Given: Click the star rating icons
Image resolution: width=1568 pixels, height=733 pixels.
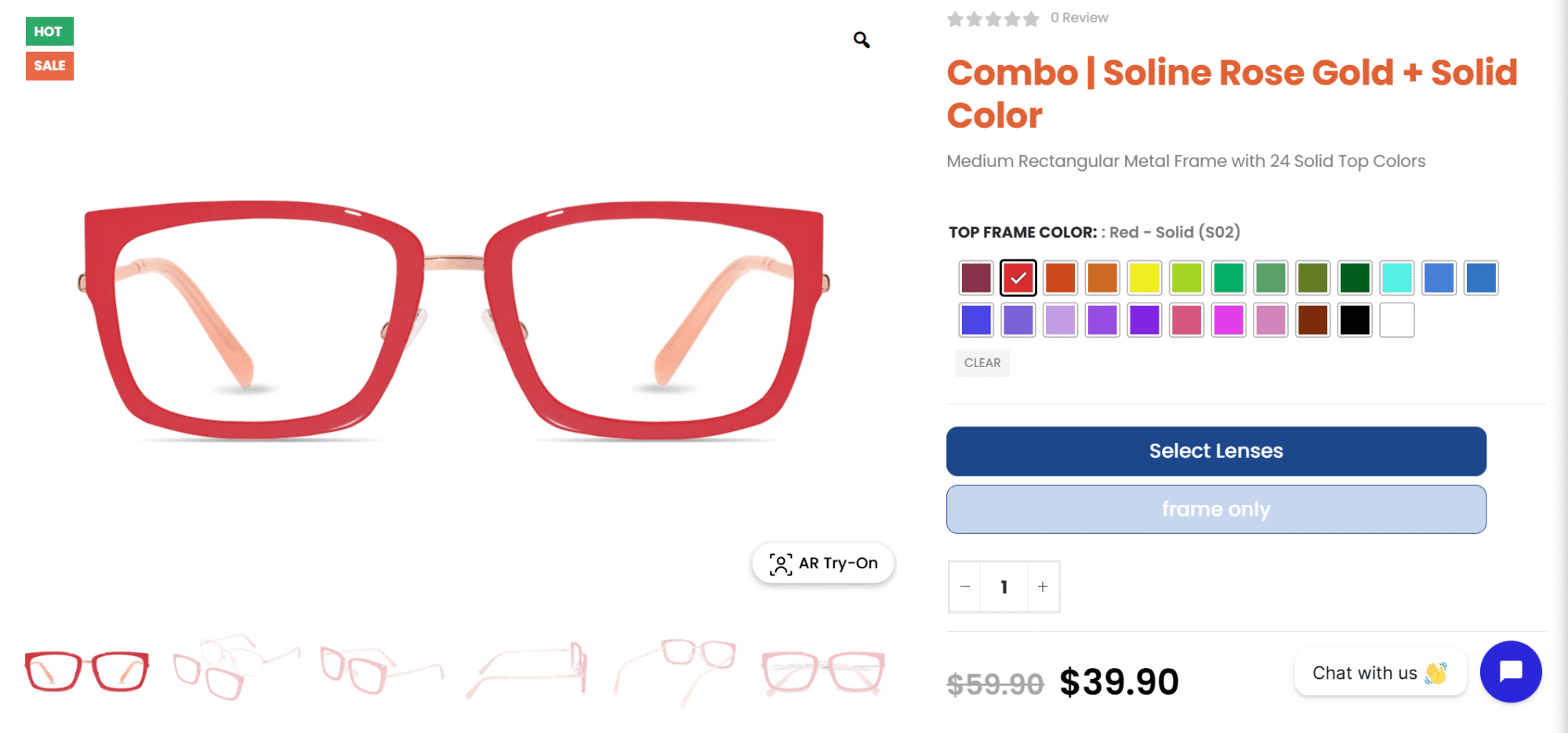Looking at the screenshot, I should 993,19.
